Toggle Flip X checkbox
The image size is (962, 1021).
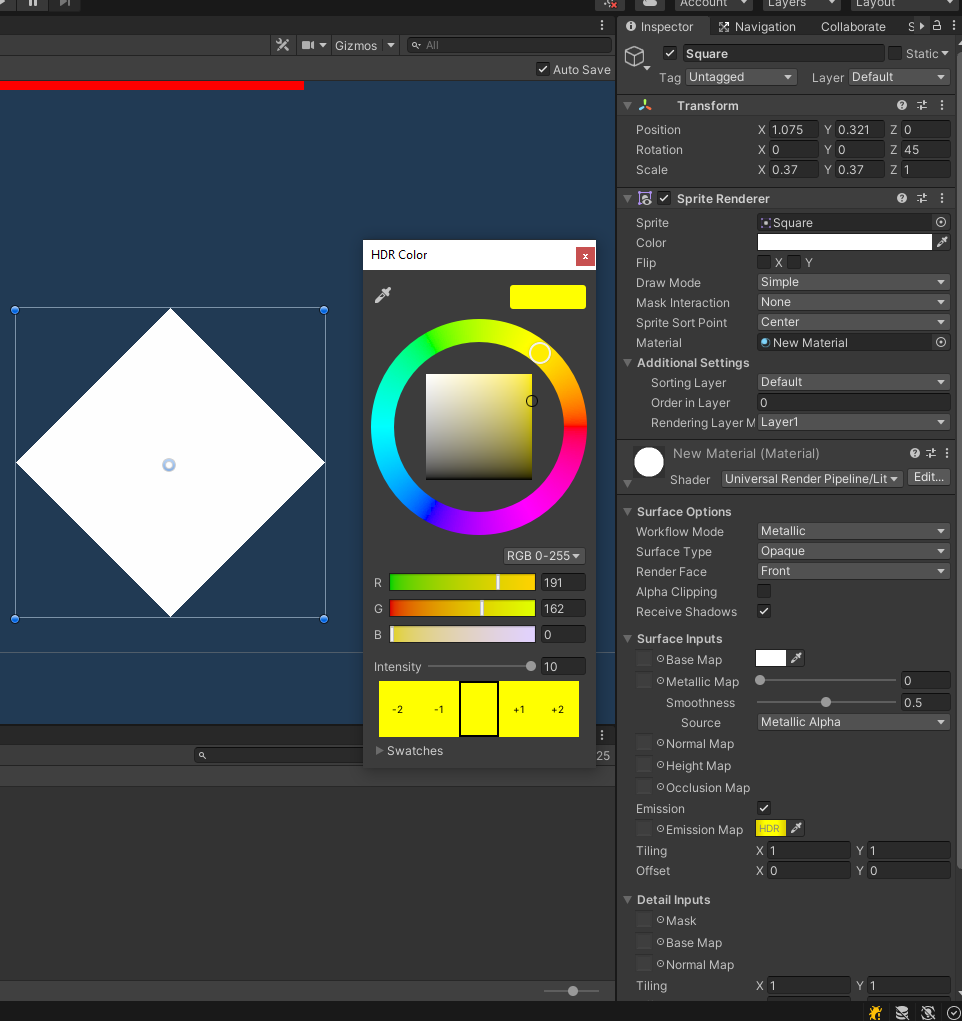click(x=764, y=262)
